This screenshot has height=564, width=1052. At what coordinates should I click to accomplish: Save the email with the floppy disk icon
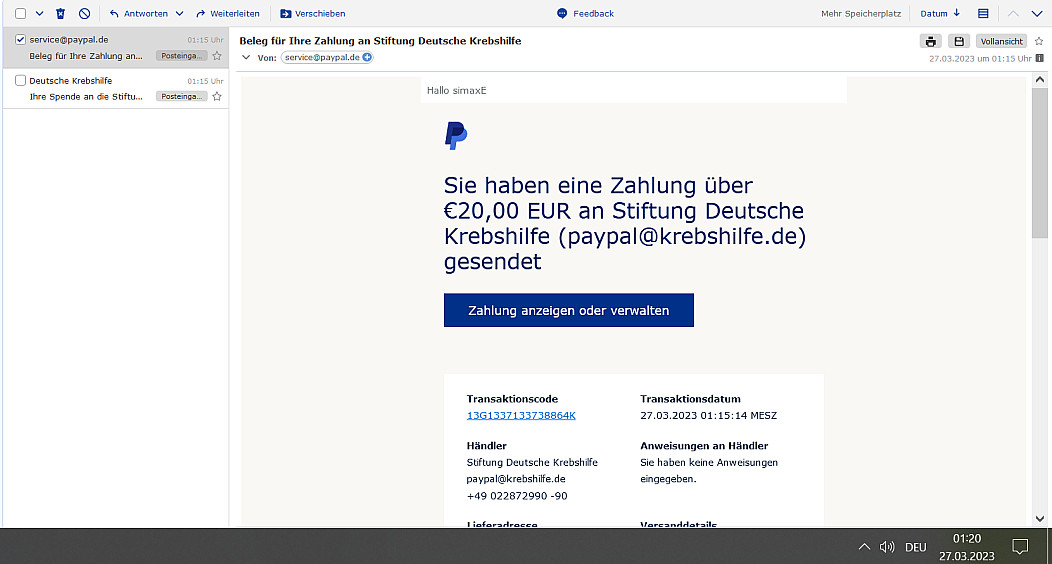tap(959, 41)
